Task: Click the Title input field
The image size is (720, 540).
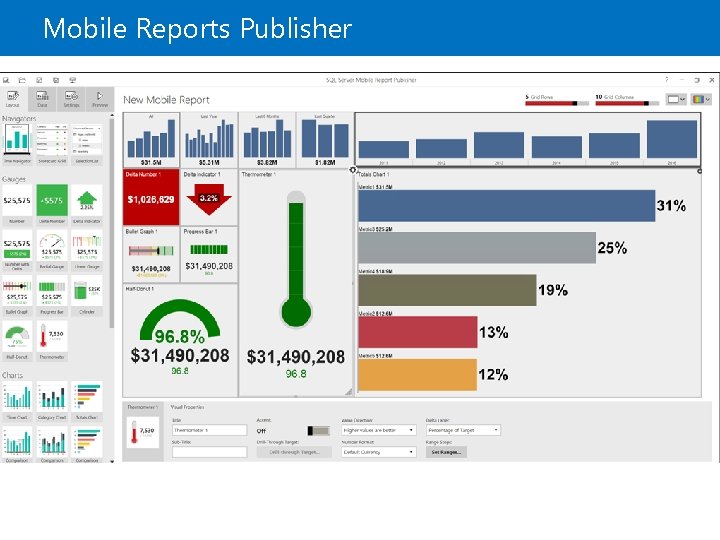Action: (209, 430)
